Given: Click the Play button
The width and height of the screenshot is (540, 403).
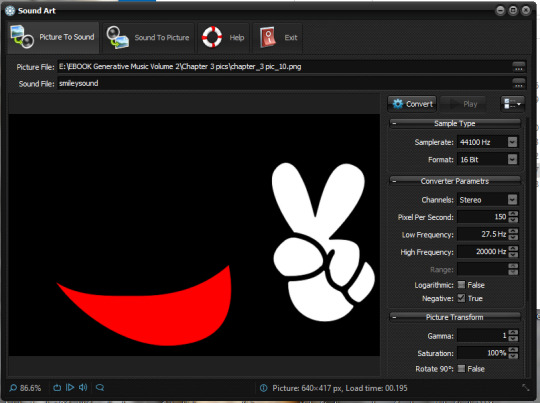Looking at the screenshot, I should (x=463, y=104).
